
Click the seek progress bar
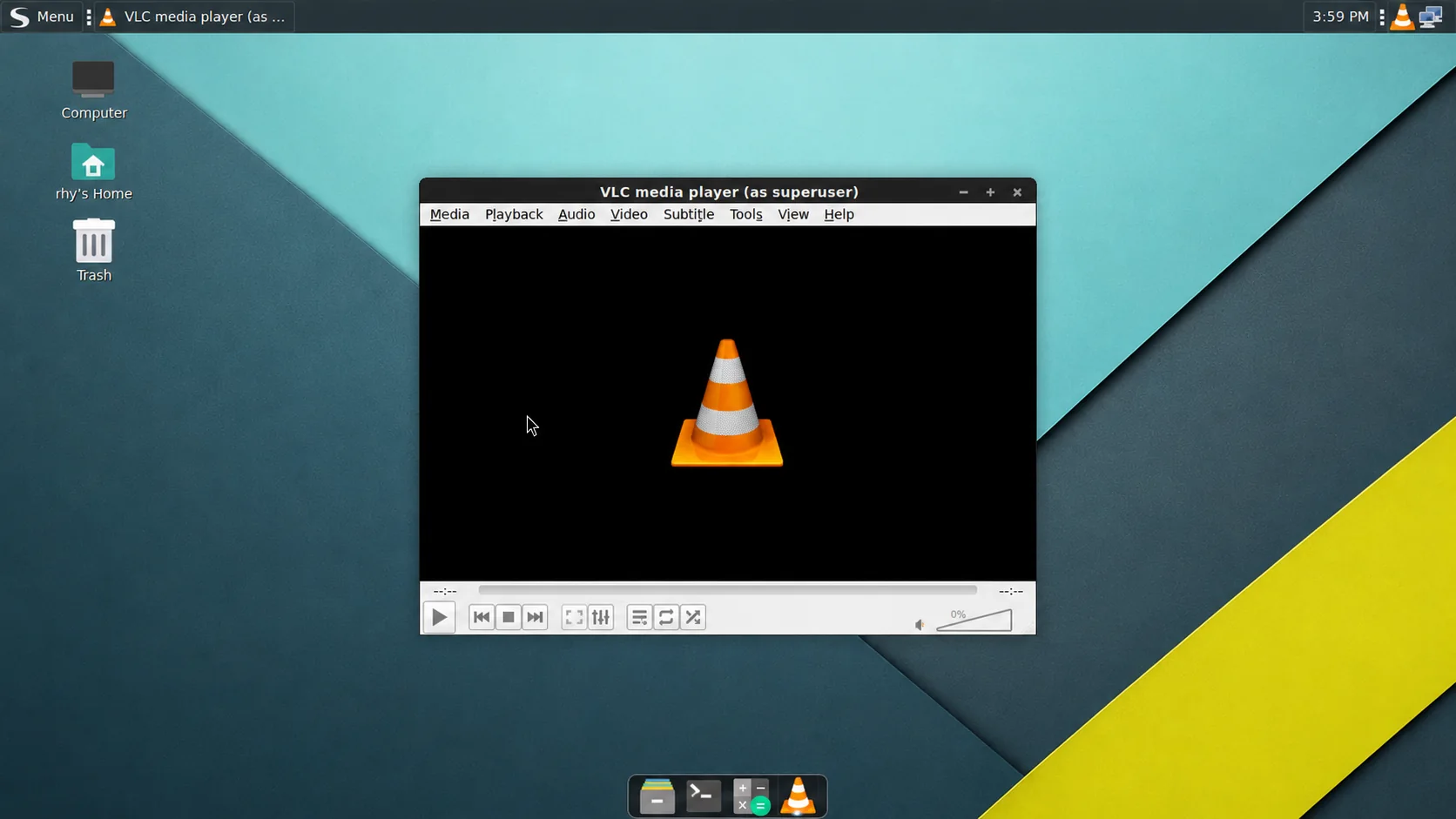point(727,590)
